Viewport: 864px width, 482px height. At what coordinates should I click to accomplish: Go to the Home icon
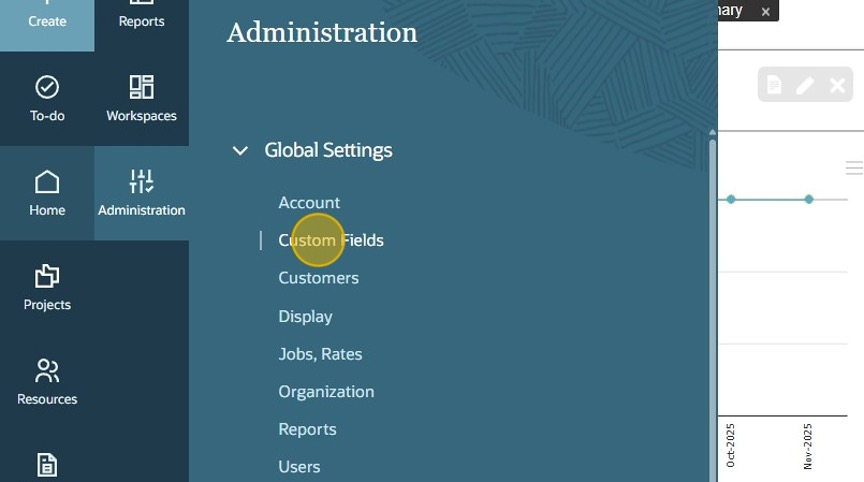click(x=47, y=182)
